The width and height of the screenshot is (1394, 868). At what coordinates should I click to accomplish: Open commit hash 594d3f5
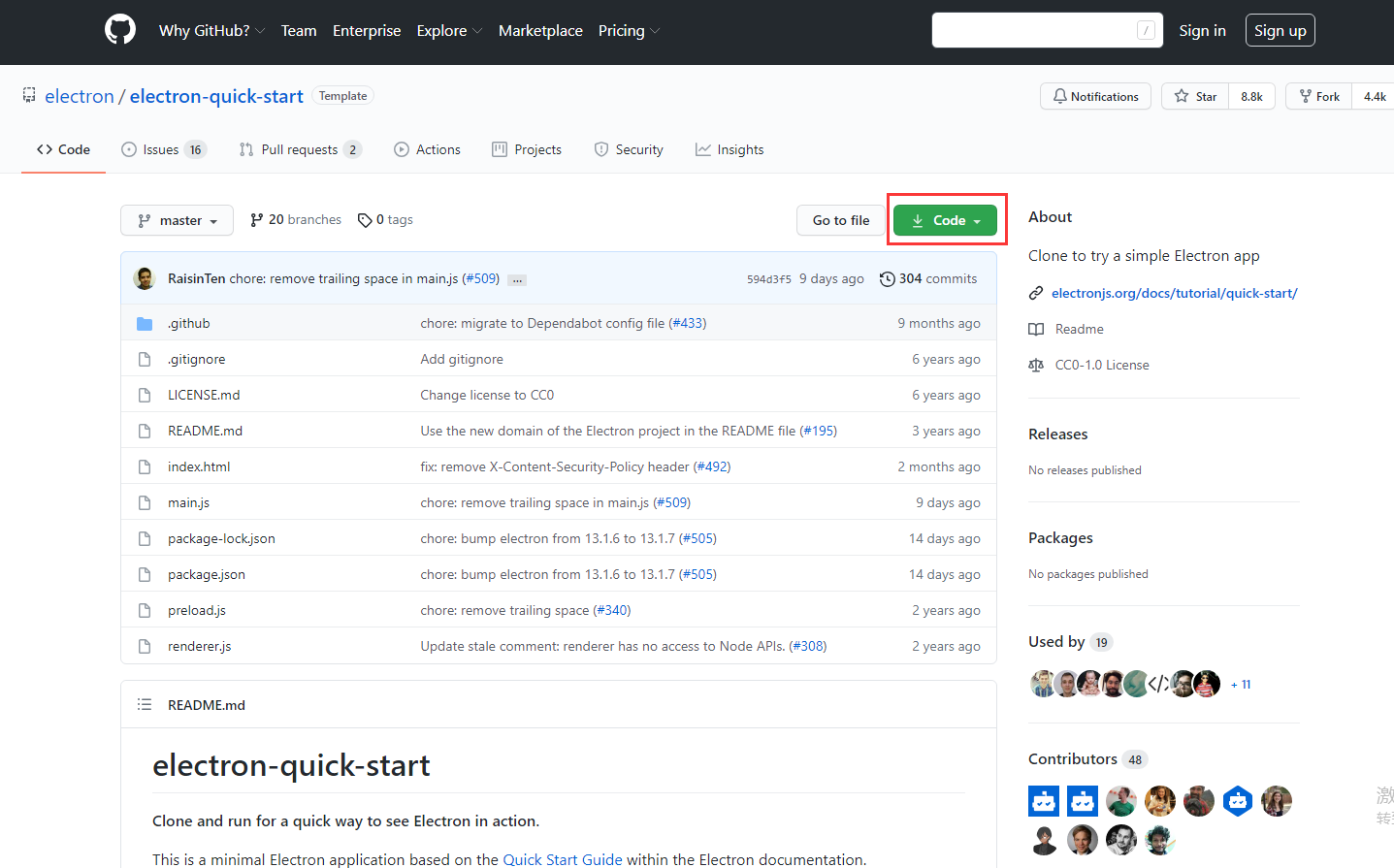pos(769,279)
